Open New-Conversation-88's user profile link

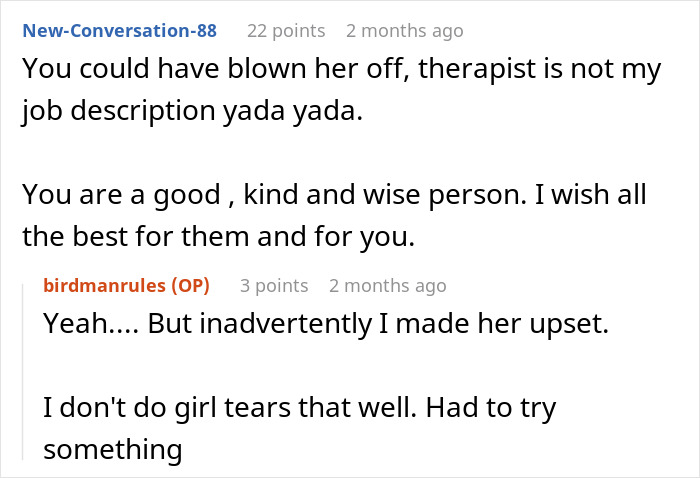click(119, 31)
